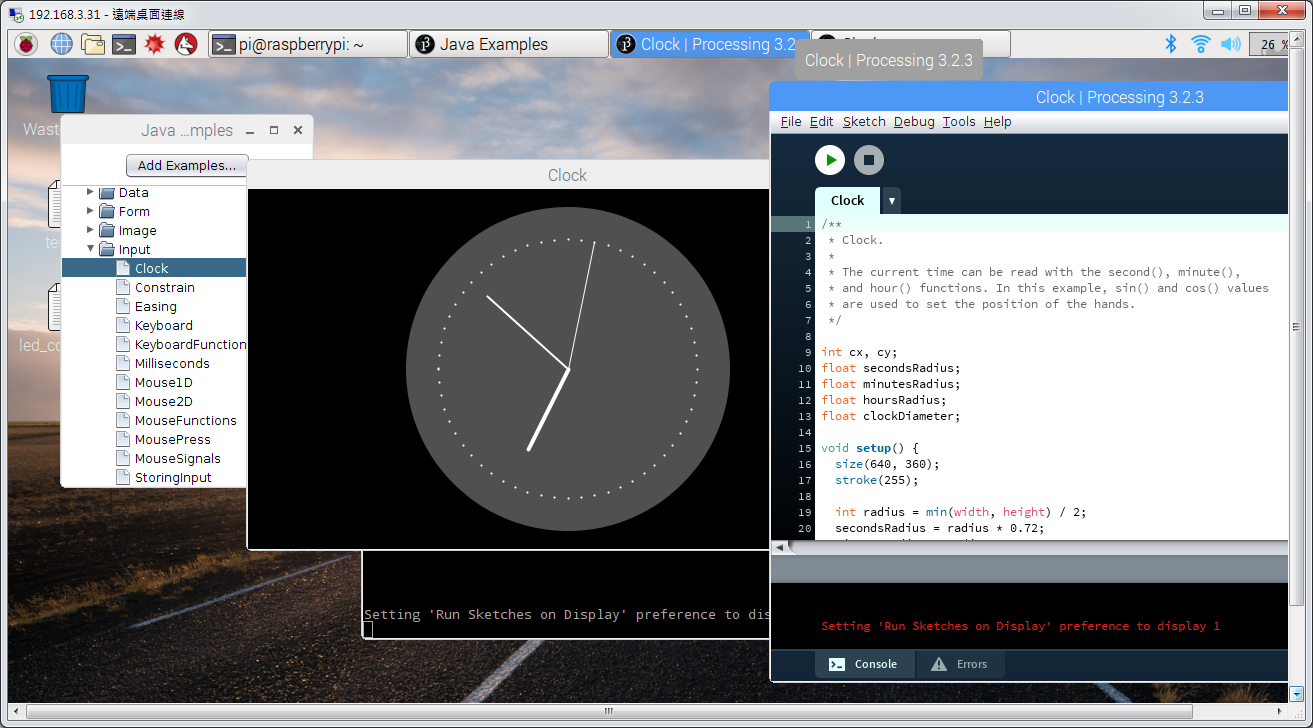Viewport: 1313px width, 728px height.
Task: Open the Wi-Fi network tray icon
Action: click(1201, 44)
